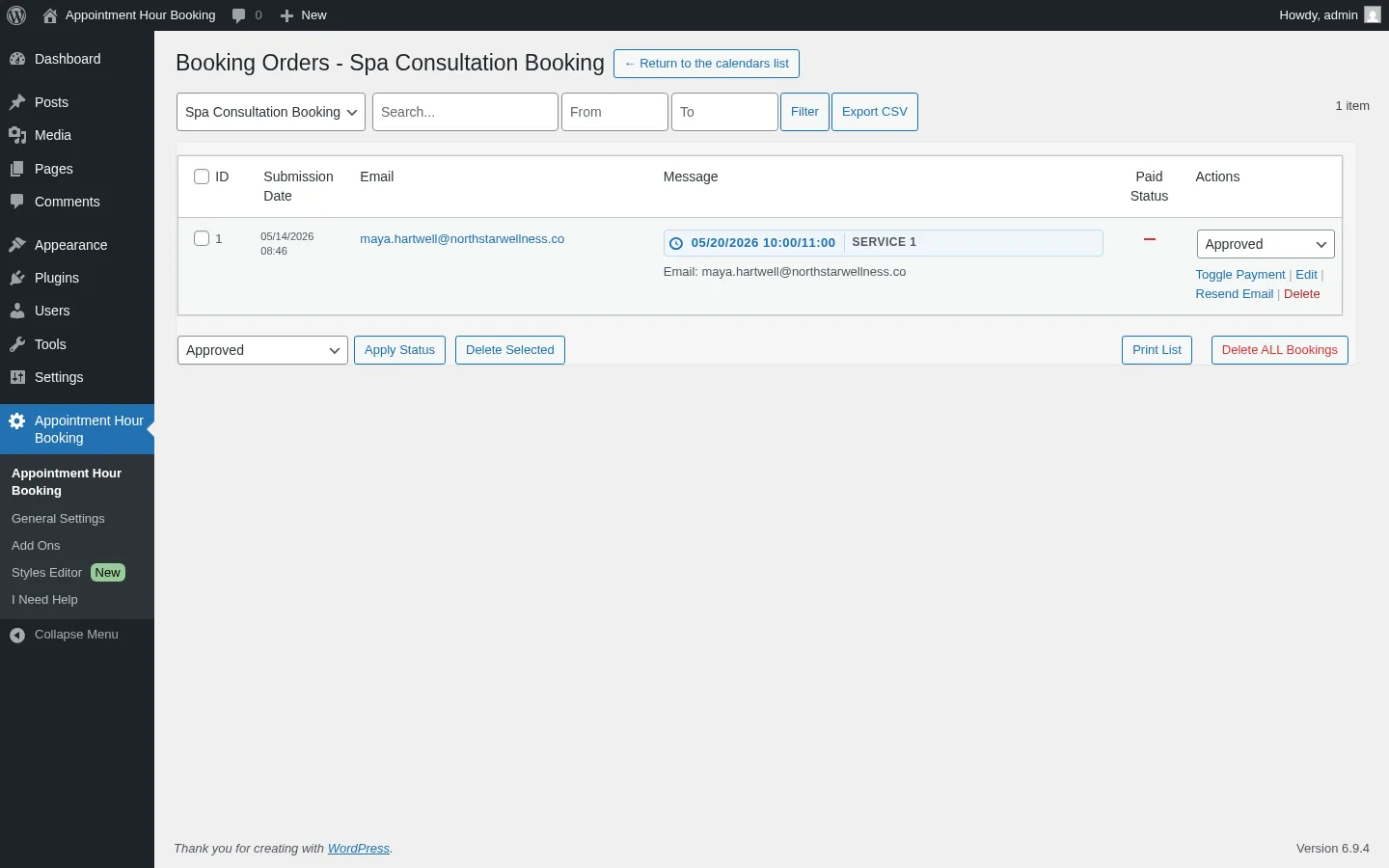Click the plus New icon in admin bar
This screenshot has height=868, width=1389.
[x=286, y=15]
